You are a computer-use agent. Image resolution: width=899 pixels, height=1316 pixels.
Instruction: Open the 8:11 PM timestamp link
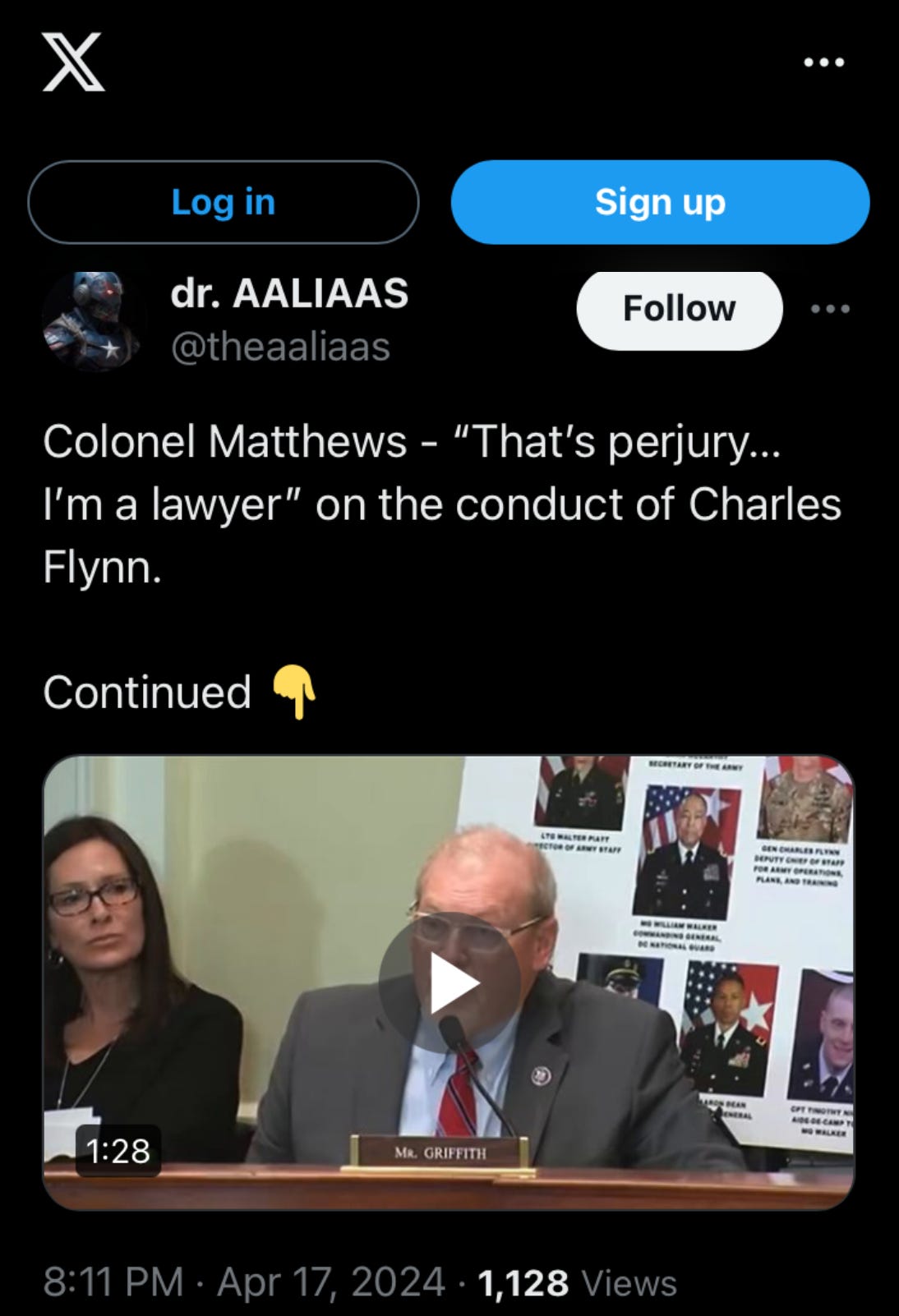coord(113,1281)
